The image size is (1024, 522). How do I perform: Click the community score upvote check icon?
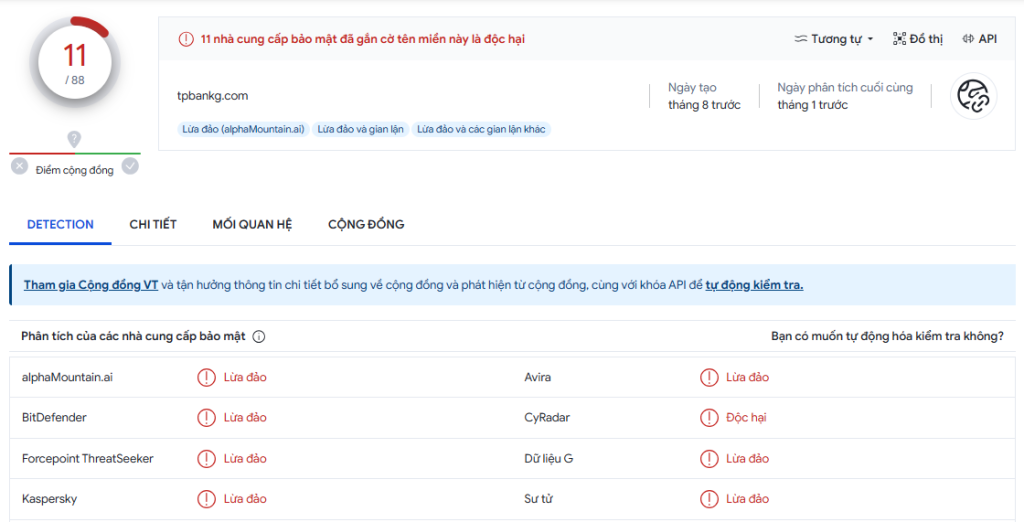click(x=130, y=167)
